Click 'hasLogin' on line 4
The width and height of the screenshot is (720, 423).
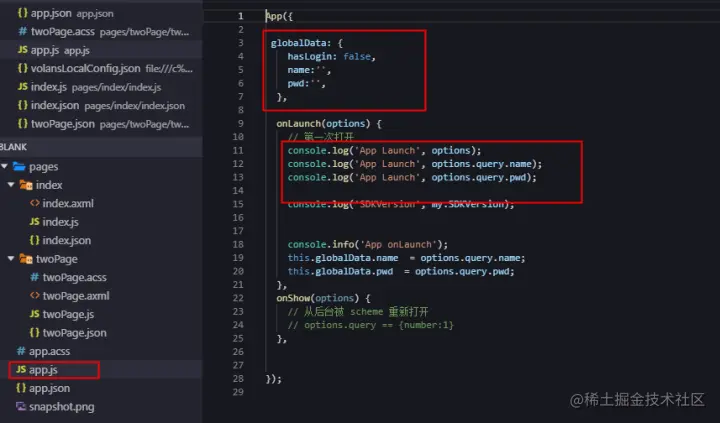click(309, 56)
